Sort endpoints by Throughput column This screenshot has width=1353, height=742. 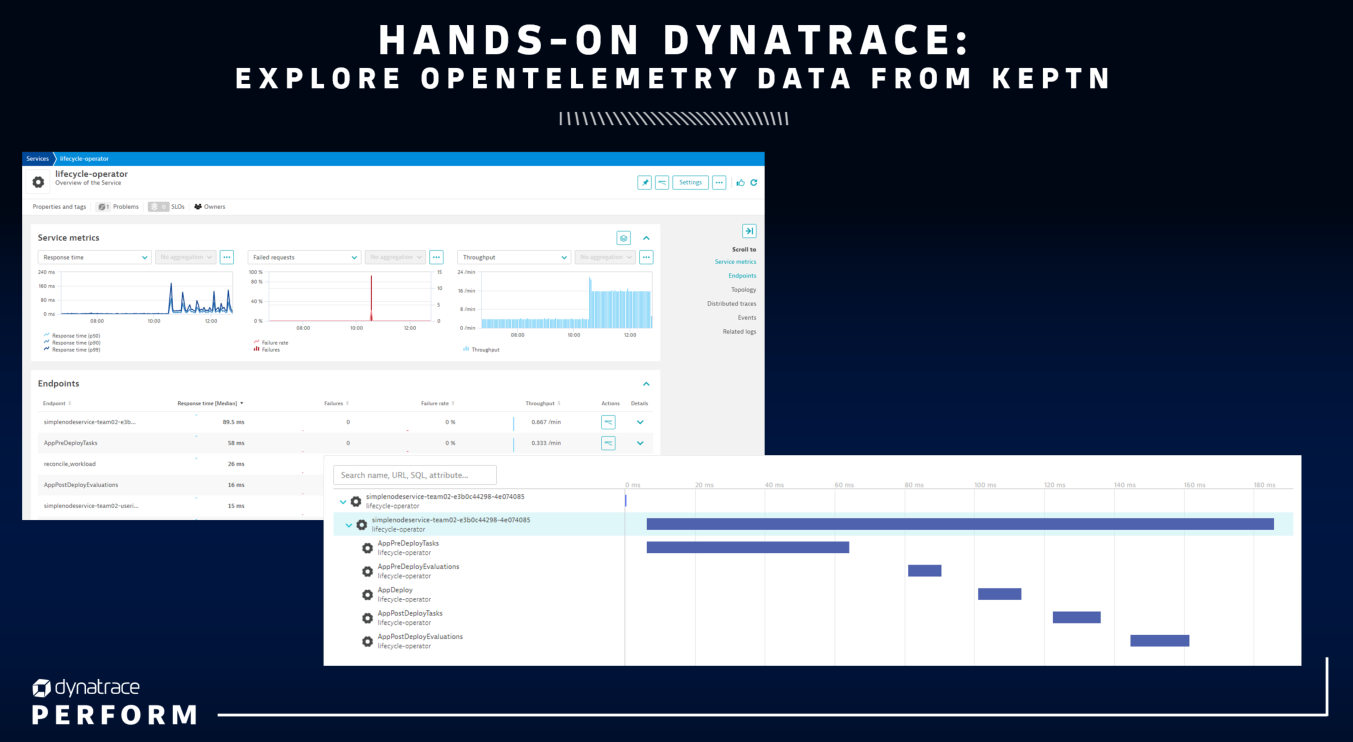point(542,403)
